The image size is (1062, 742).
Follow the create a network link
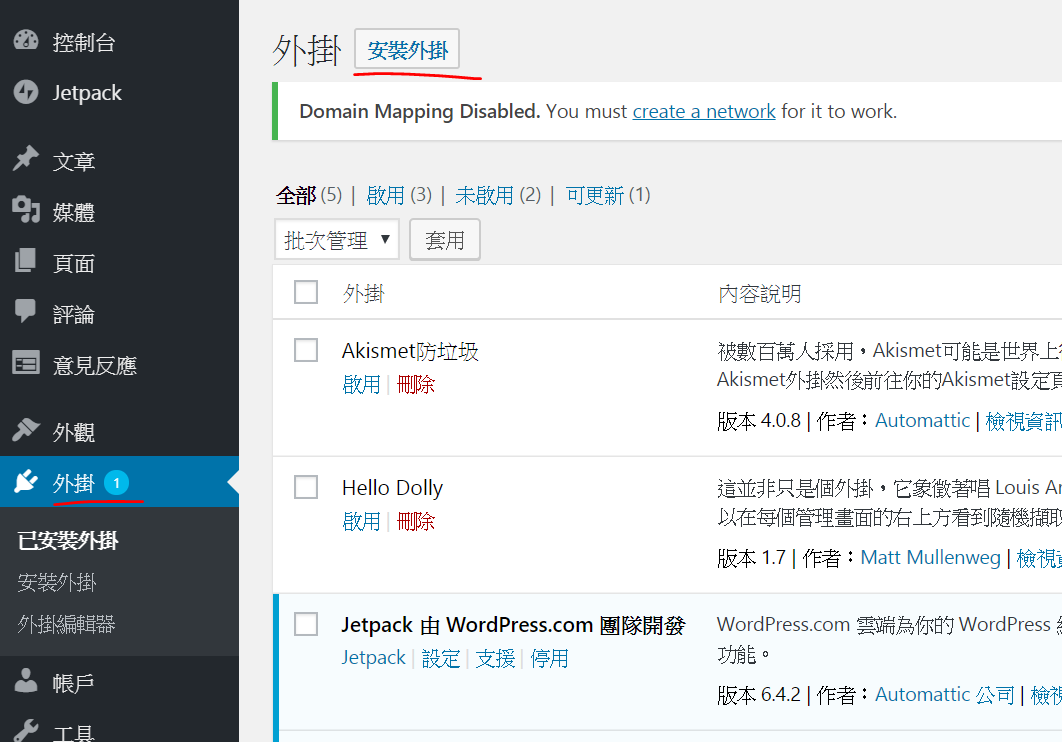704,111
